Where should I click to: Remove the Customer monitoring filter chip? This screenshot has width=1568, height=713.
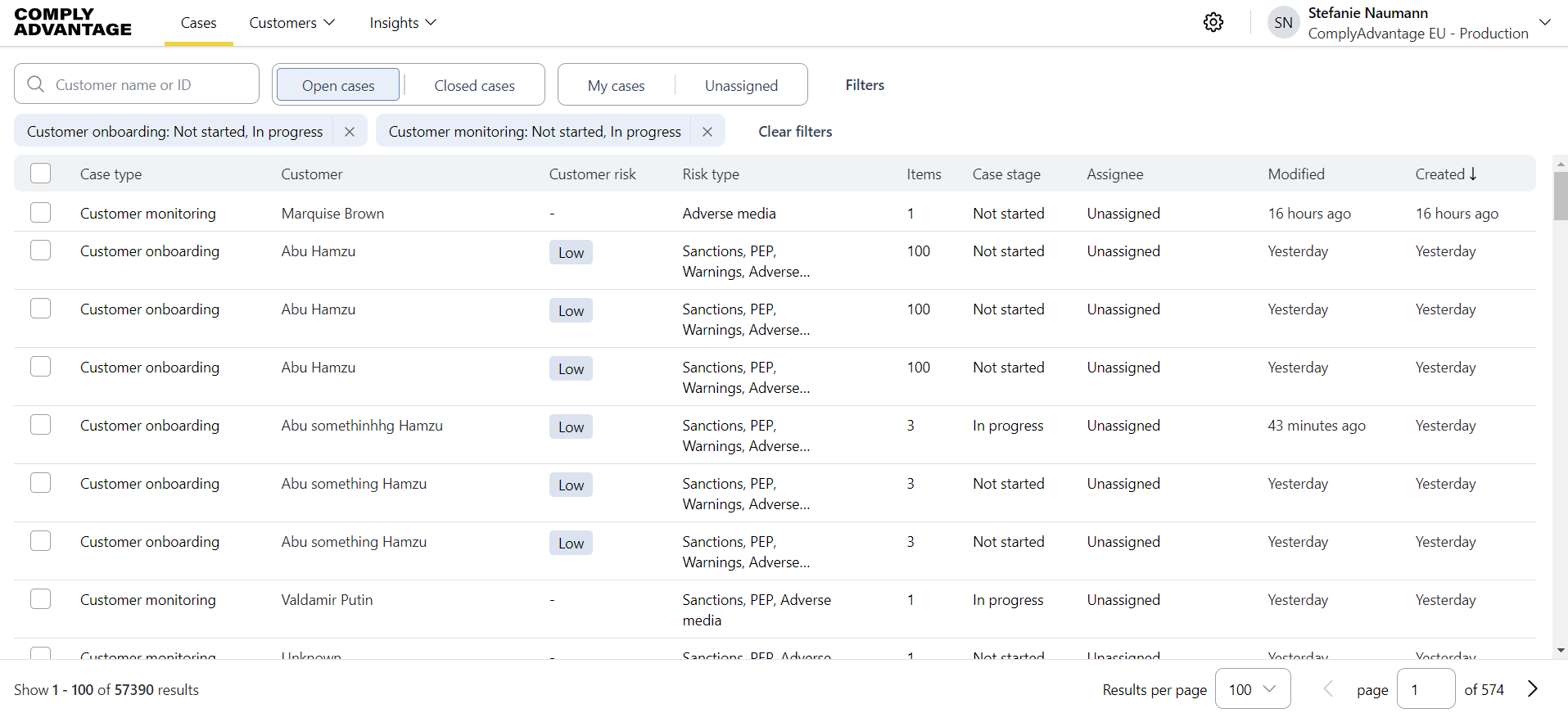point(707,132)
